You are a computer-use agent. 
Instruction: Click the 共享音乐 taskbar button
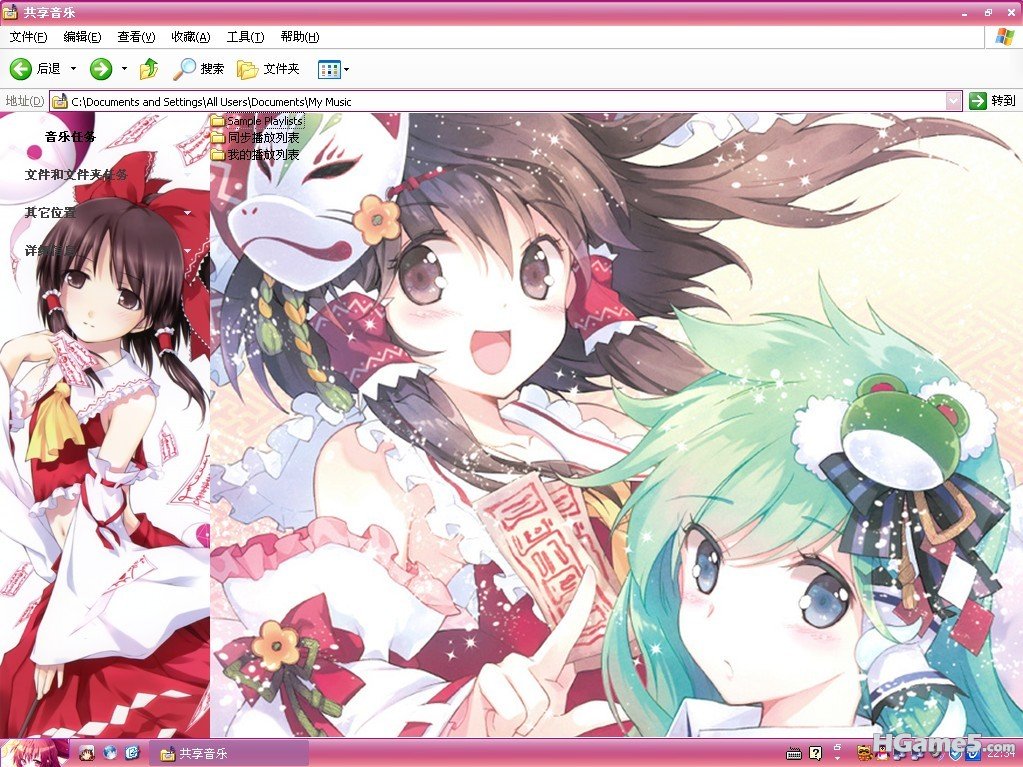[229, 754]
